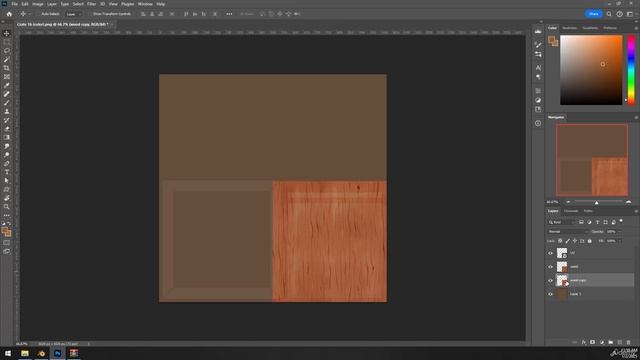640x360 pixels.
Task: Open Auto-Select Layer dropdown
Action: pos(74,14)
